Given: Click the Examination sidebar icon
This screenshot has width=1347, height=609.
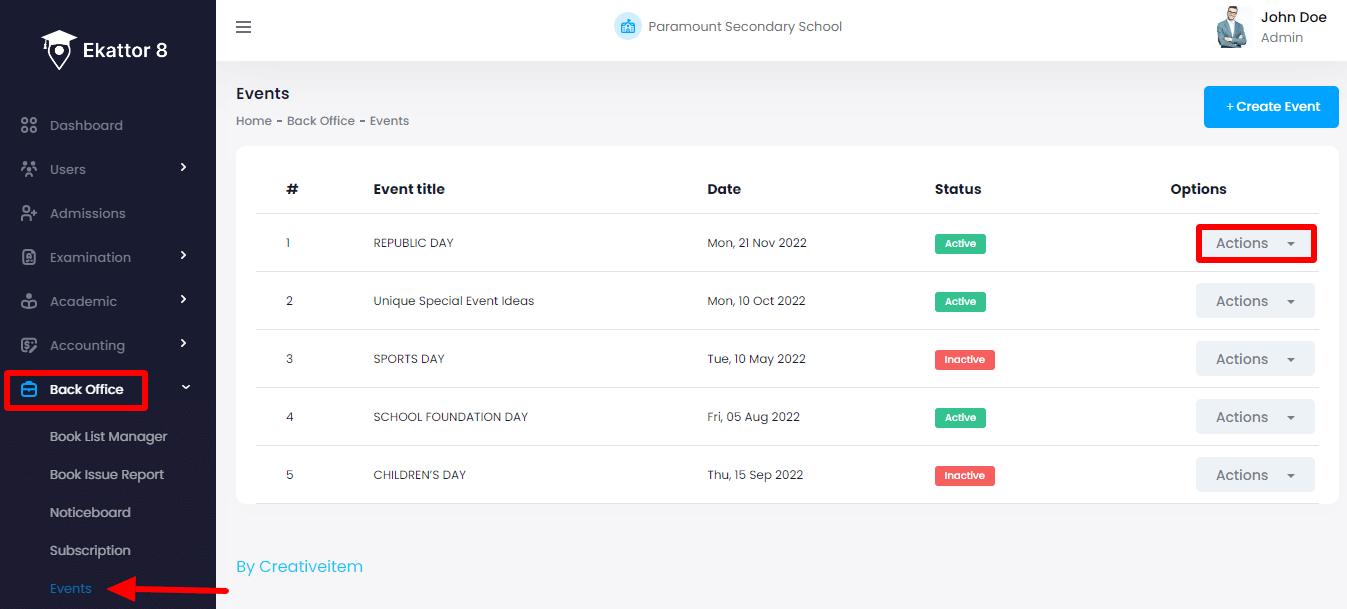Looking at the screenshot, I should click(29, 258).
